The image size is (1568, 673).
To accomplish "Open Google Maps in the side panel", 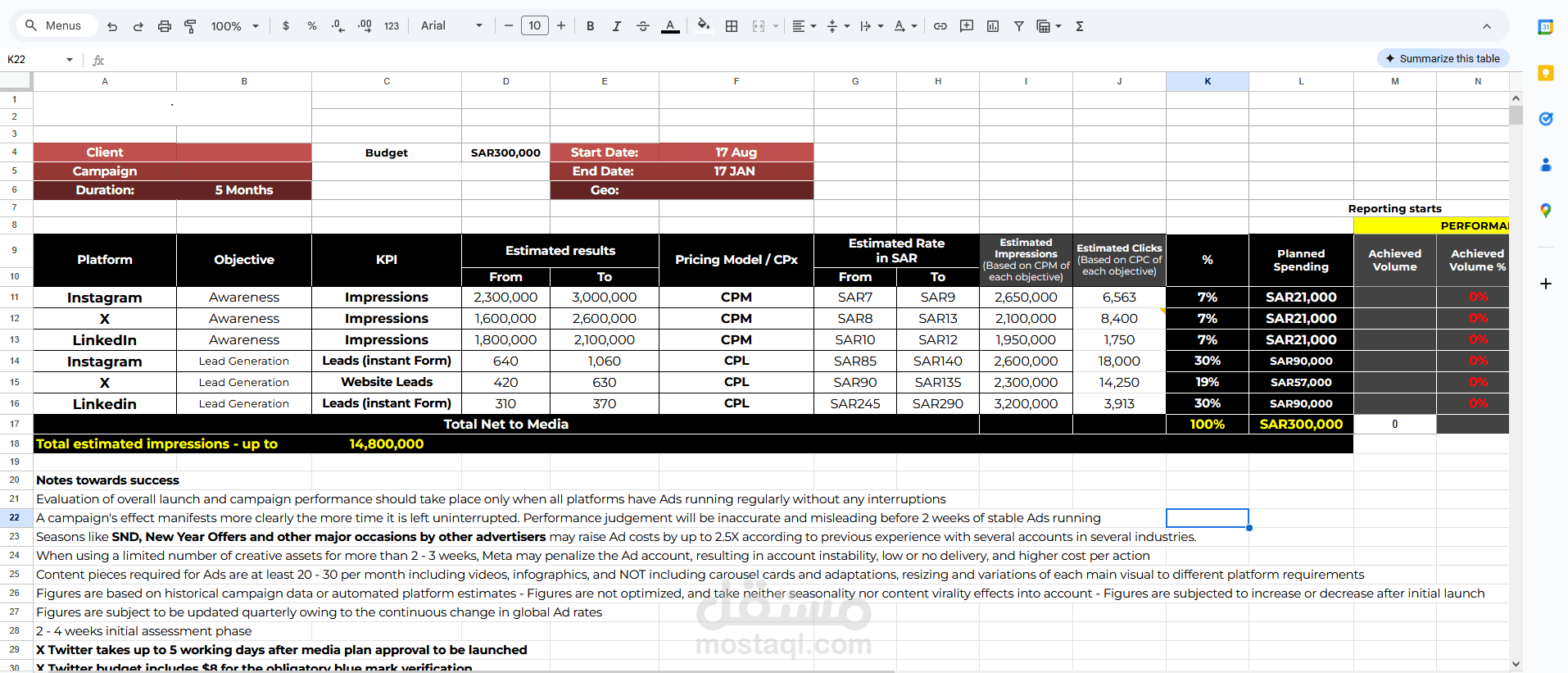I will coord(1546,211).
